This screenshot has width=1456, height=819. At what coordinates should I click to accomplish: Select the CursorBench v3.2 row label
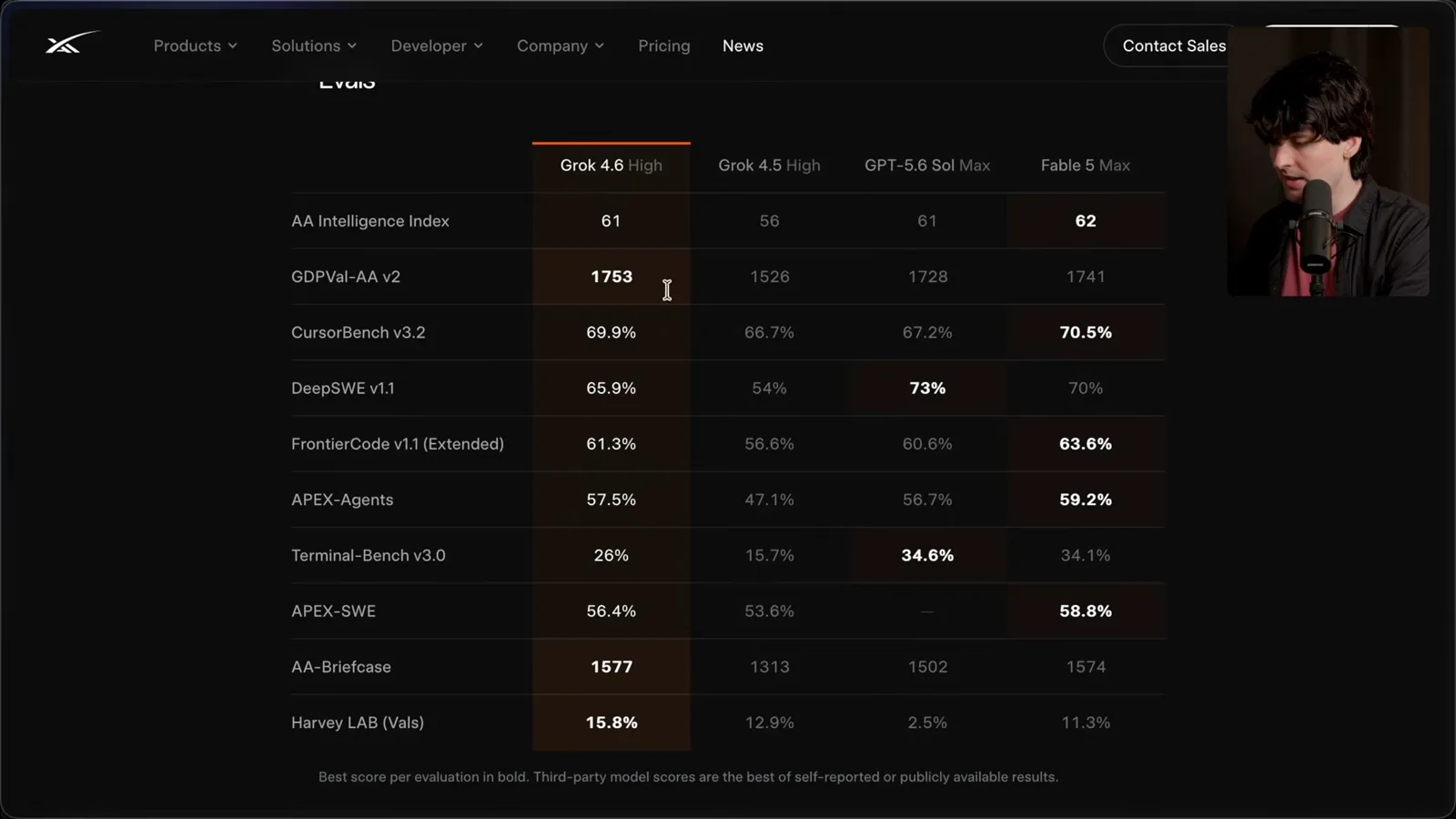click(359, 332)
